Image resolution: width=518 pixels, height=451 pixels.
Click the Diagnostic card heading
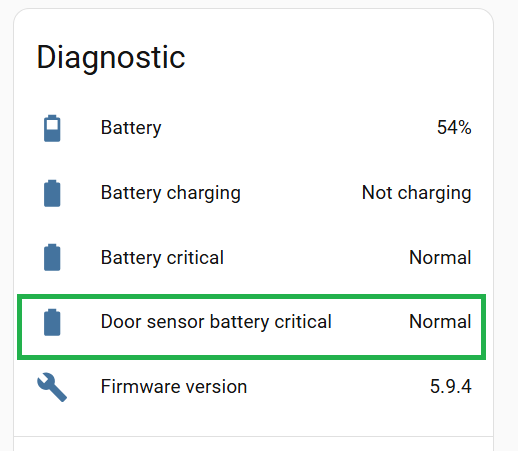click(111, 58)
